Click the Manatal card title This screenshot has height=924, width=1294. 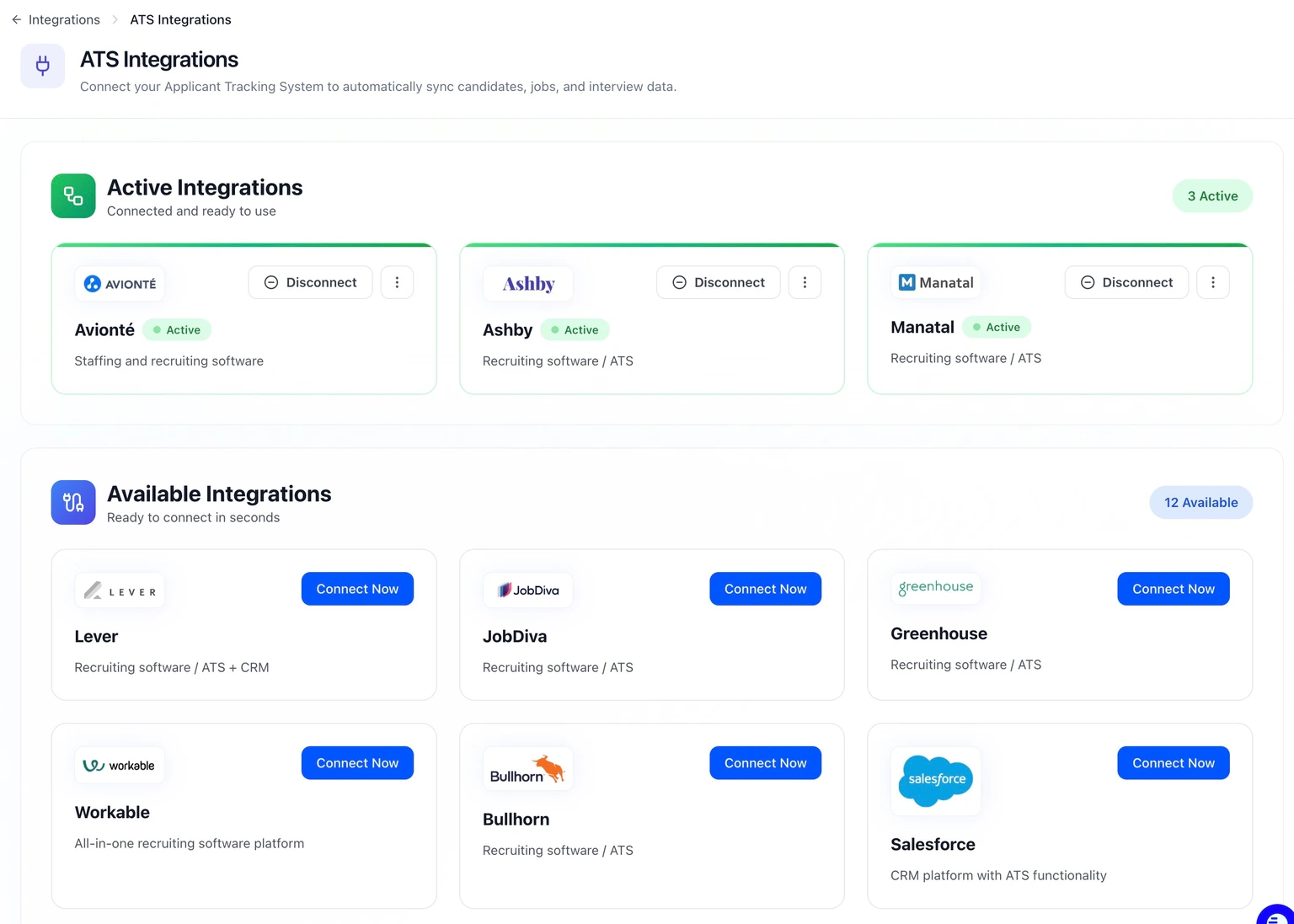(x=922, y=327)
